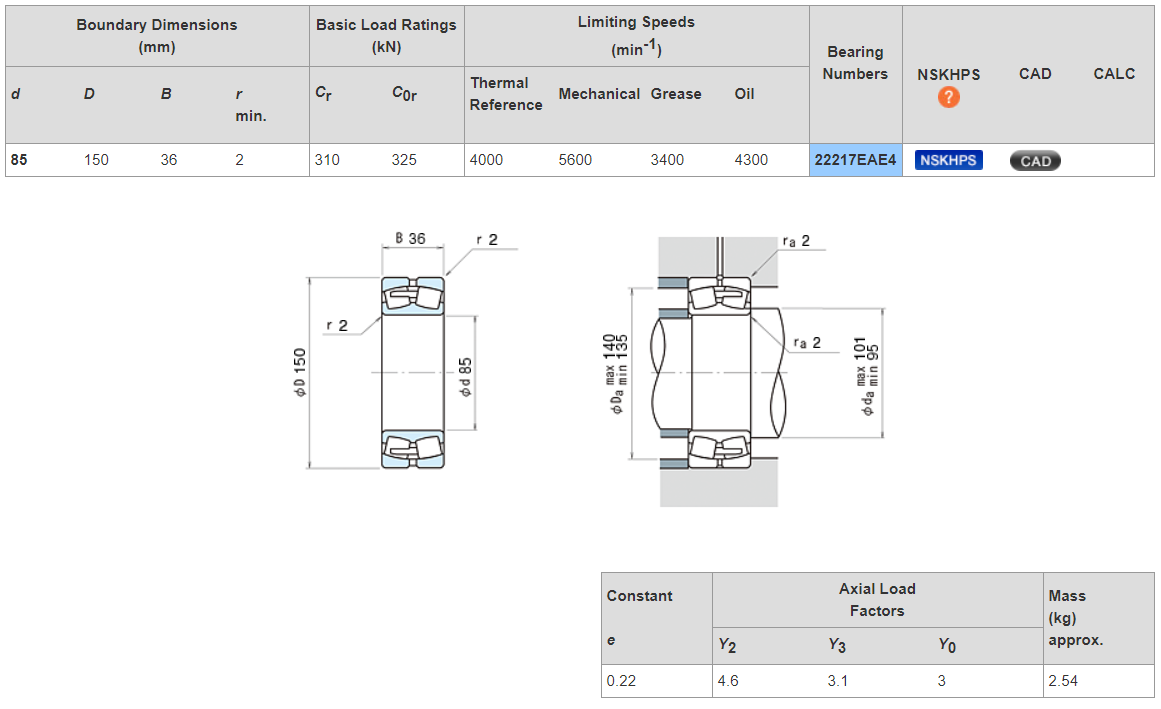This screenshot has height=709, width=1161.
Task: Click the Thermal Reference speed value 4000
Action: (487, 160)
